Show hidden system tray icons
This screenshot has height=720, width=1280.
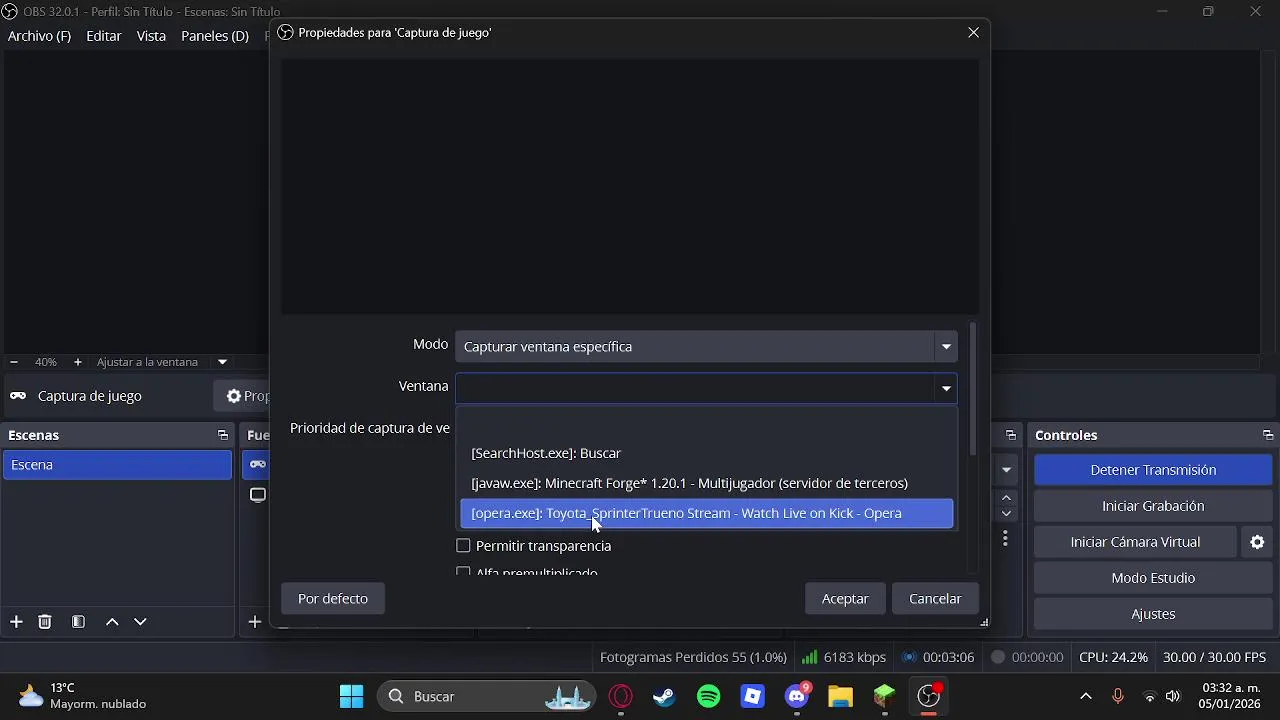[x=1086, y=696]
